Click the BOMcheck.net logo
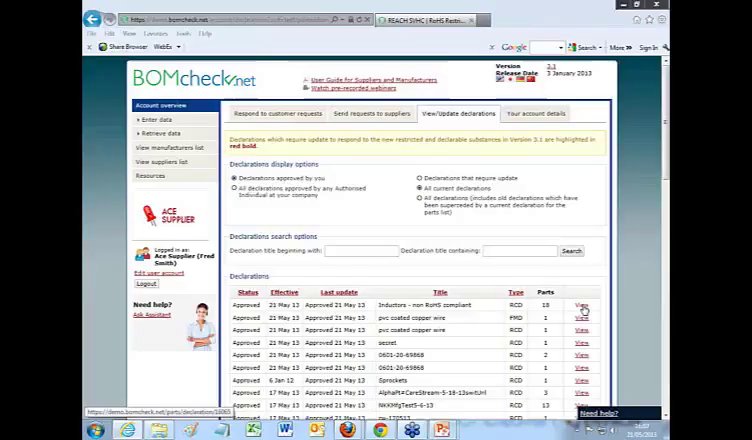 [194, 78]
